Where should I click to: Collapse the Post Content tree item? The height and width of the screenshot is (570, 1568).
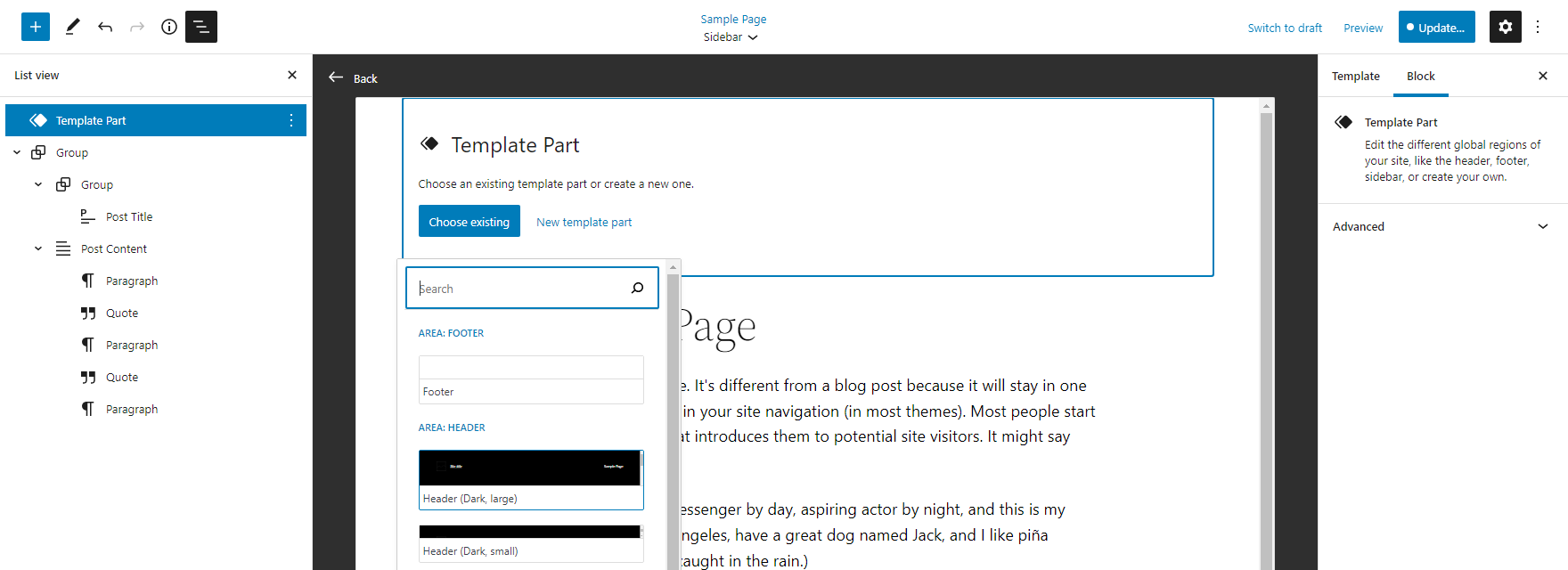pos(38,248)
